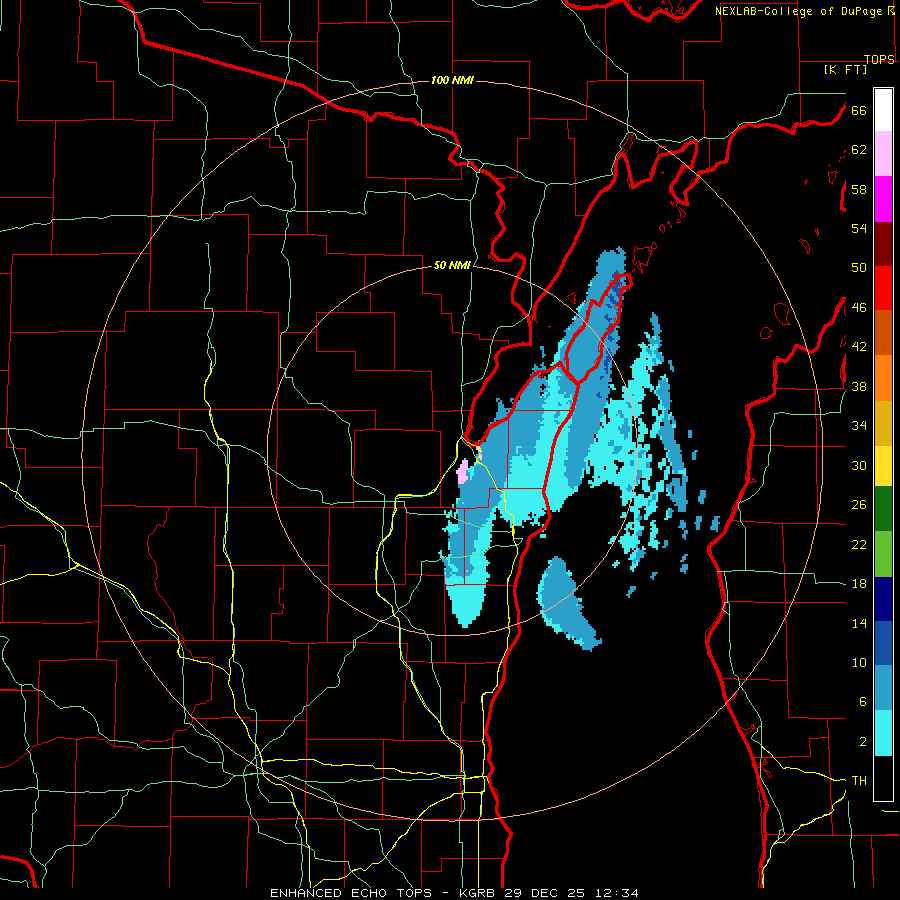
Task: Click the 54 legend value label
Action: click(859, 228)
